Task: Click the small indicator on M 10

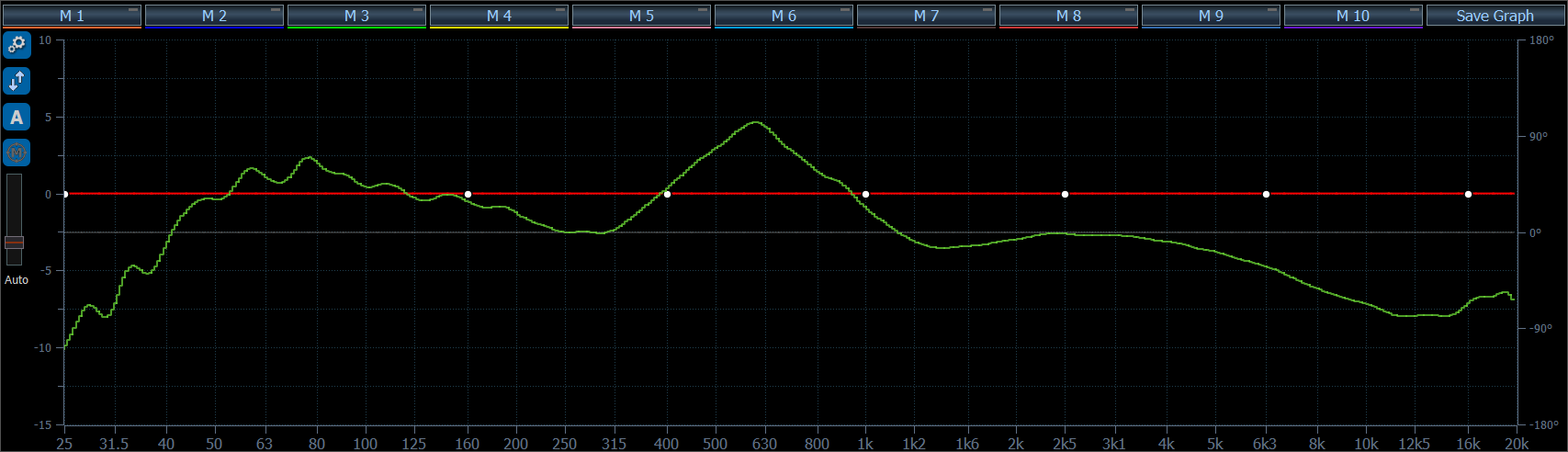Action: tap(1416, 9)
